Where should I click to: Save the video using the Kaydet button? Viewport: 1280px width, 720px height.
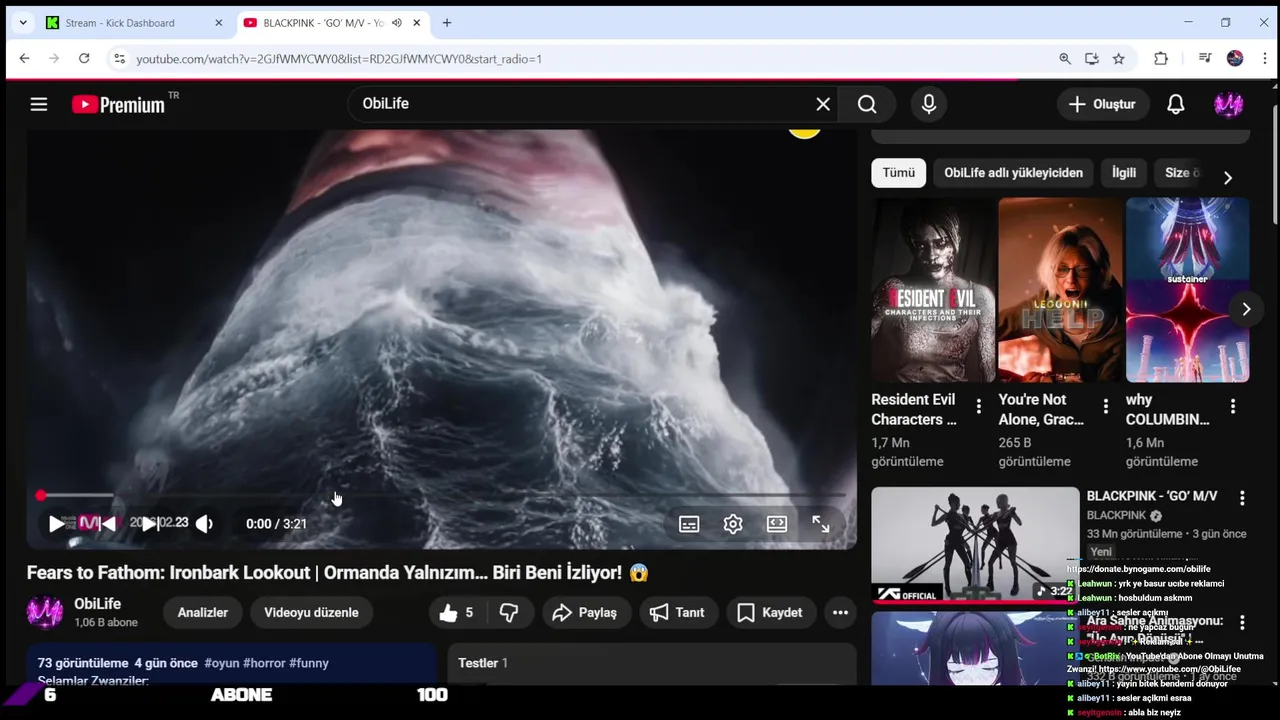pyautogui.click(x=770, y=613)
